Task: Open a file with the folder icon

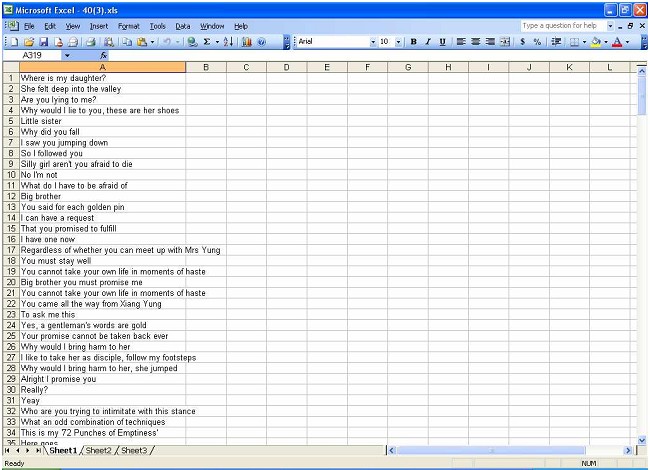Action: pos(29,41)
